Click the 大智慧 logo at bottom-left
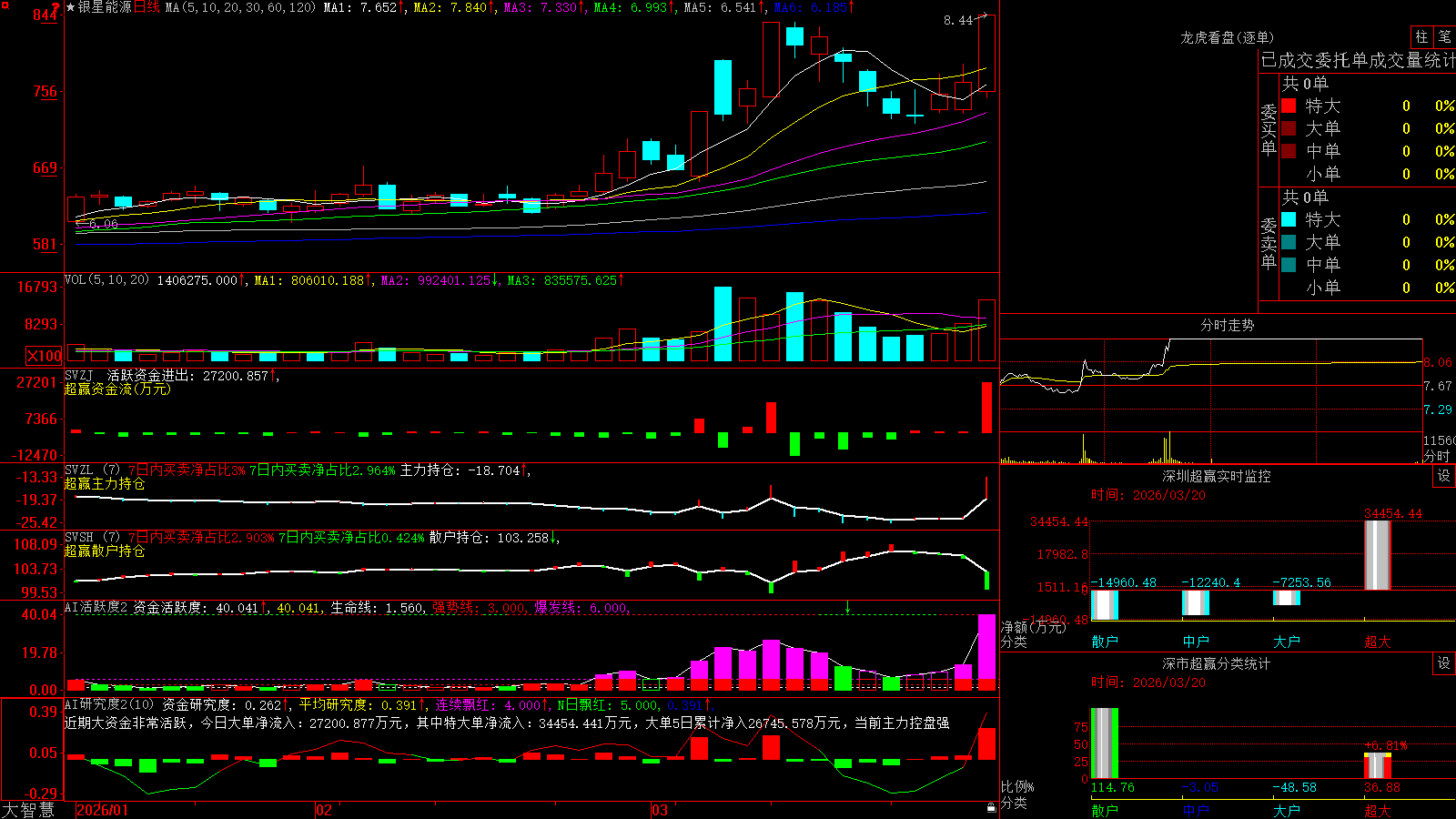Viewport: 1456px width, 819px height. point(28,810)
